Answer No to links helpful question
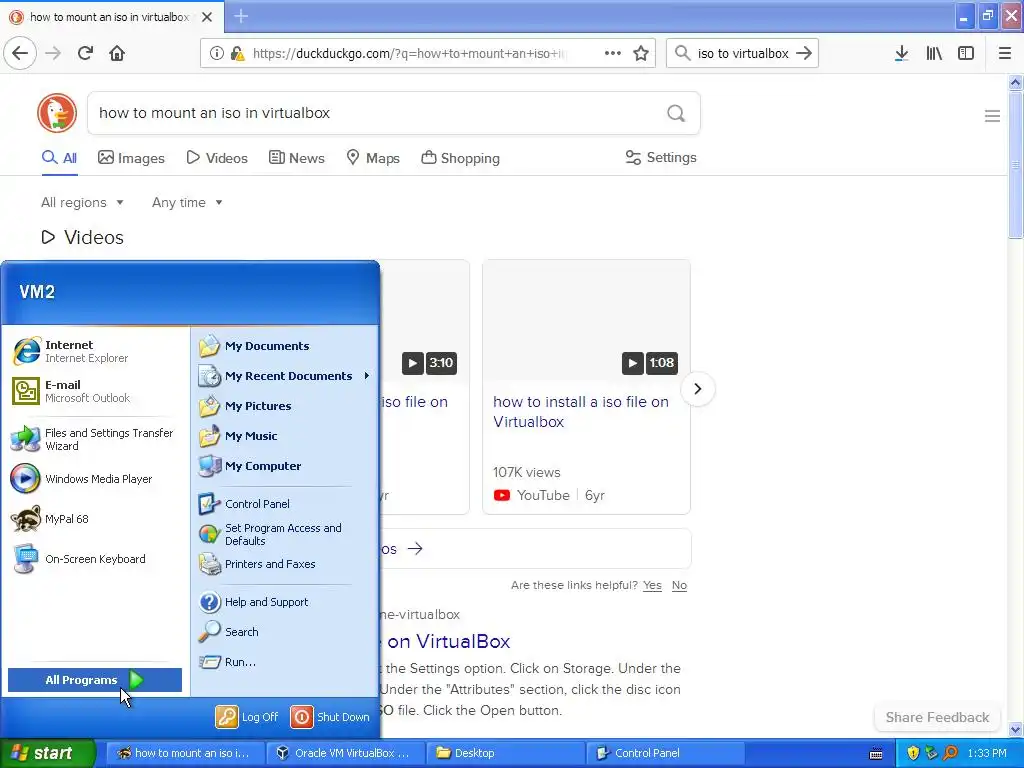1024x768 pixels. coord(679,585)
